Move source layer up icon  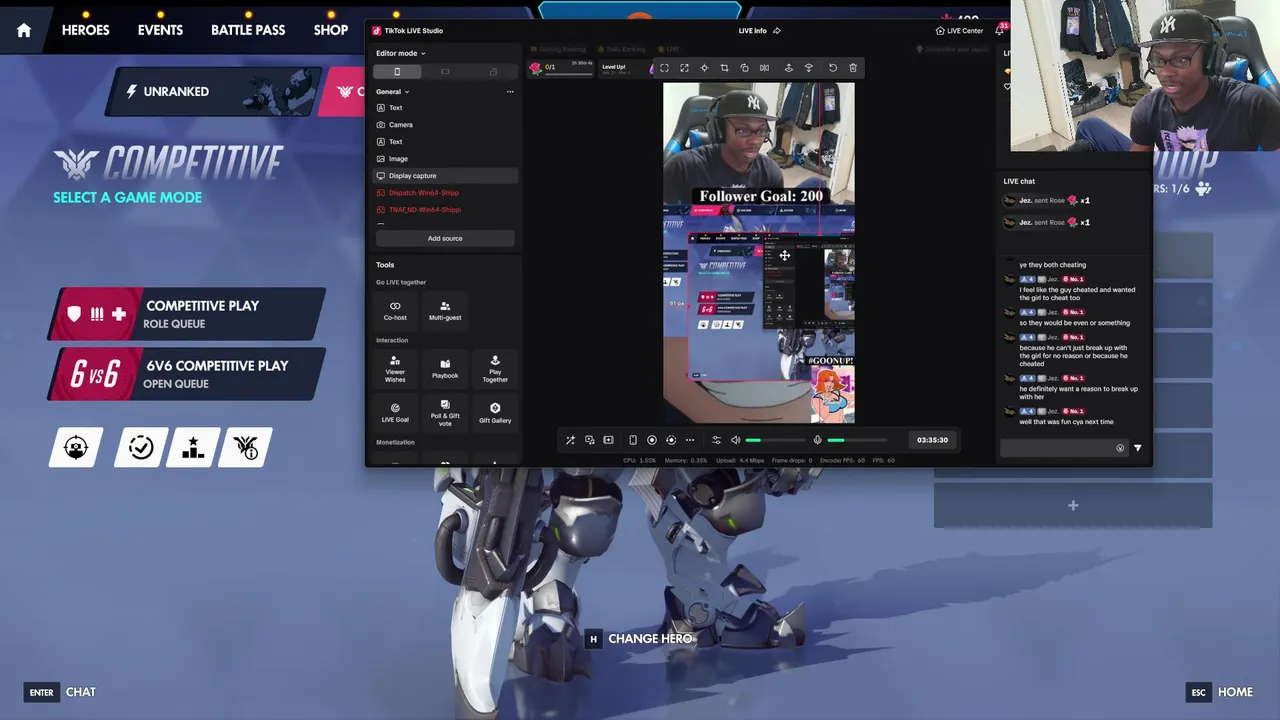pos(788,68)
